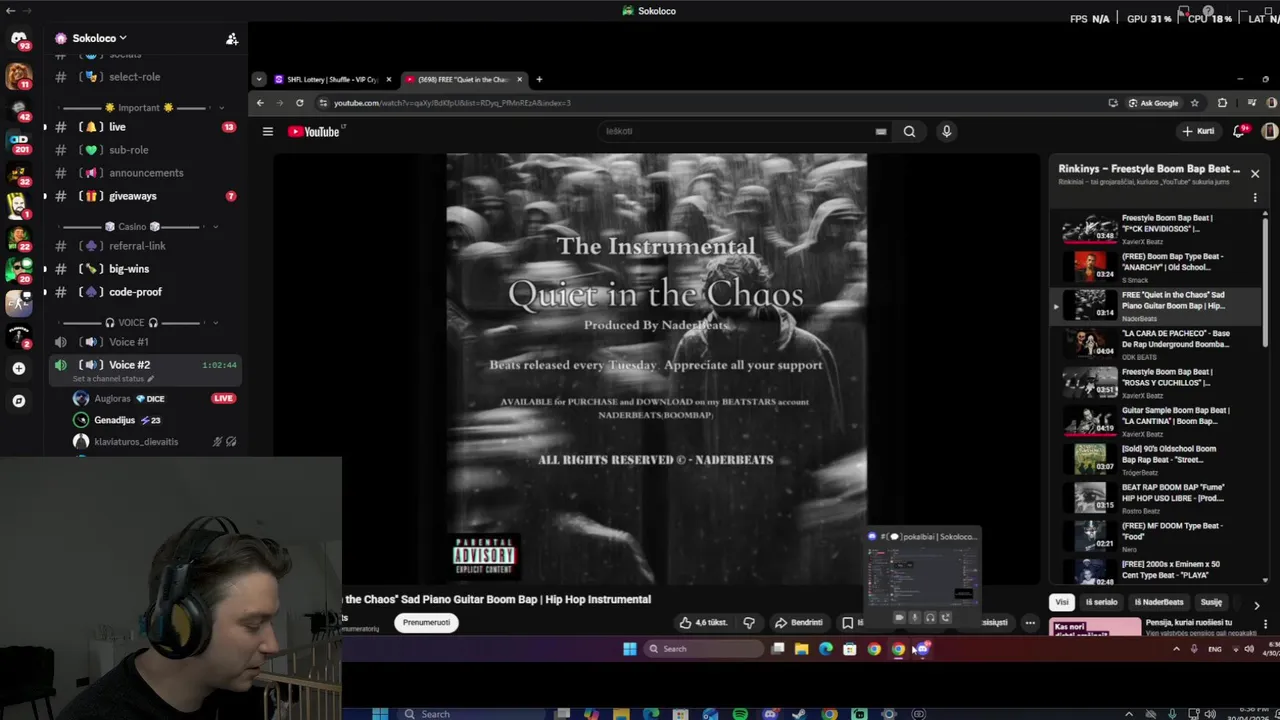Image resolution: width=1280 pixels, height=720 pixels.
Task: Open playlist options three-dot menu
Action: [1255, 198]
